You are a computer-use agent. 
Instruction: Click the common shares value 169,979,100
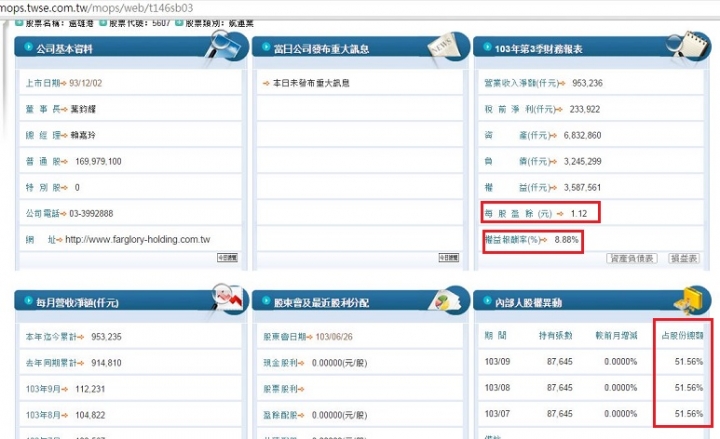click(x=98, y=161)
